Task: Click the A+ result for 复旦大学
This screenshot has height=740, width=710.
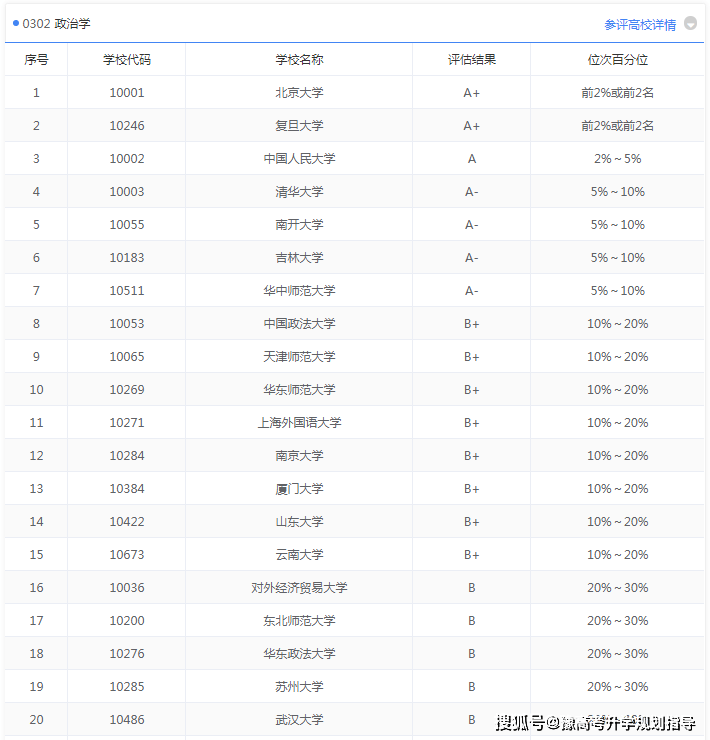Action: (472, 126)
